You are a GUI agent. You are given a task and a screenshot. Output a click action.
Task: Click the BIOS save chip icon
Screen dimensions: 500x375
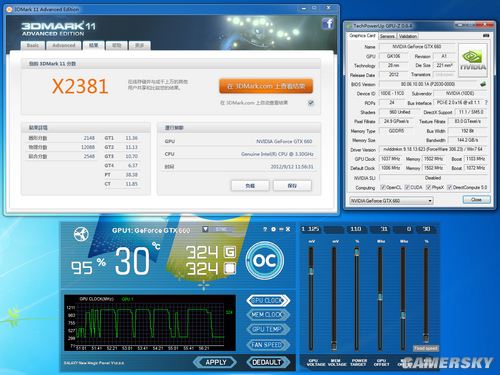(483, 84)
